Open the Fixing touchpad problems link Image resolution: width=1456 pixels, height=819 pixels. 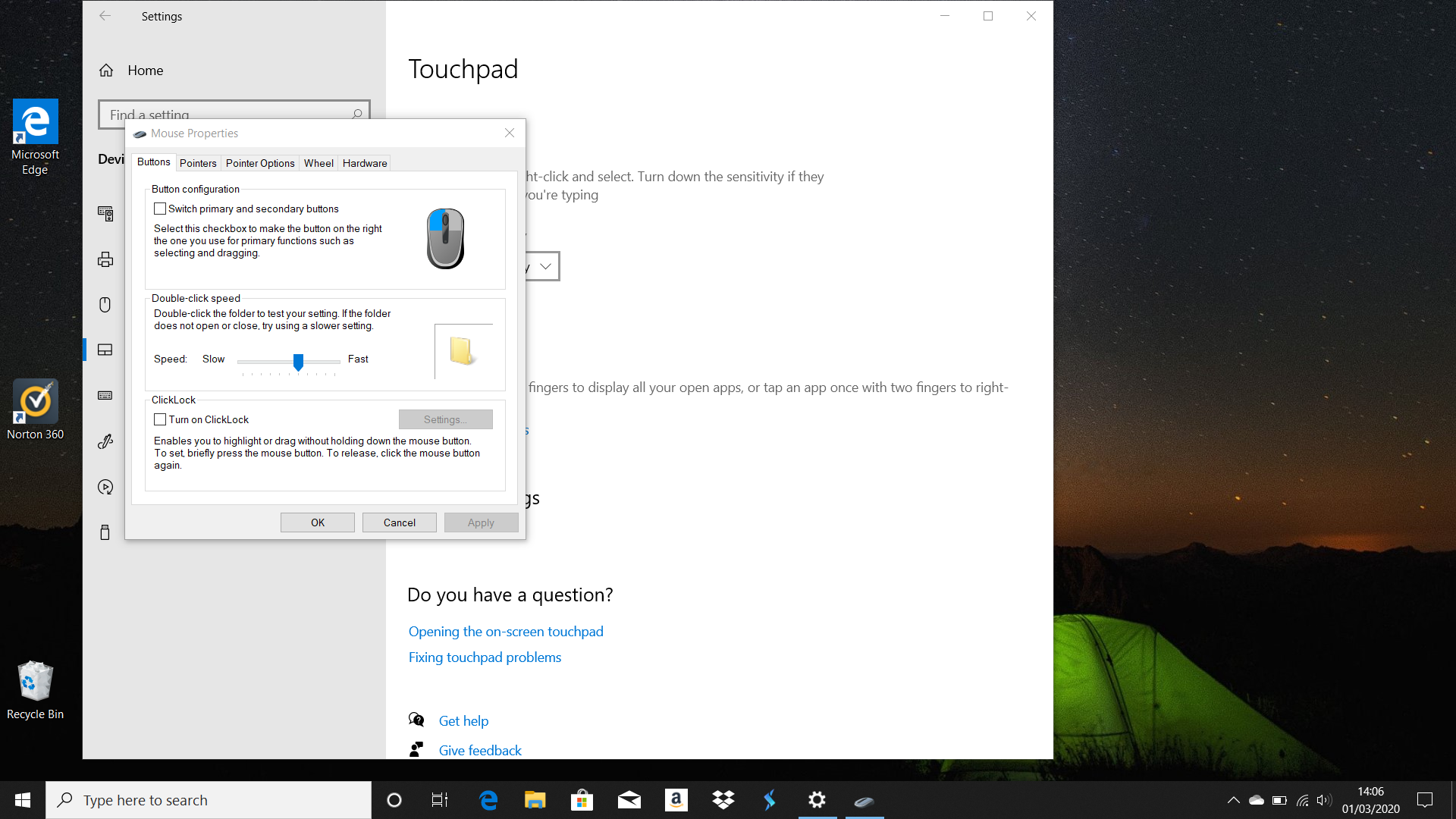[485, 657]
